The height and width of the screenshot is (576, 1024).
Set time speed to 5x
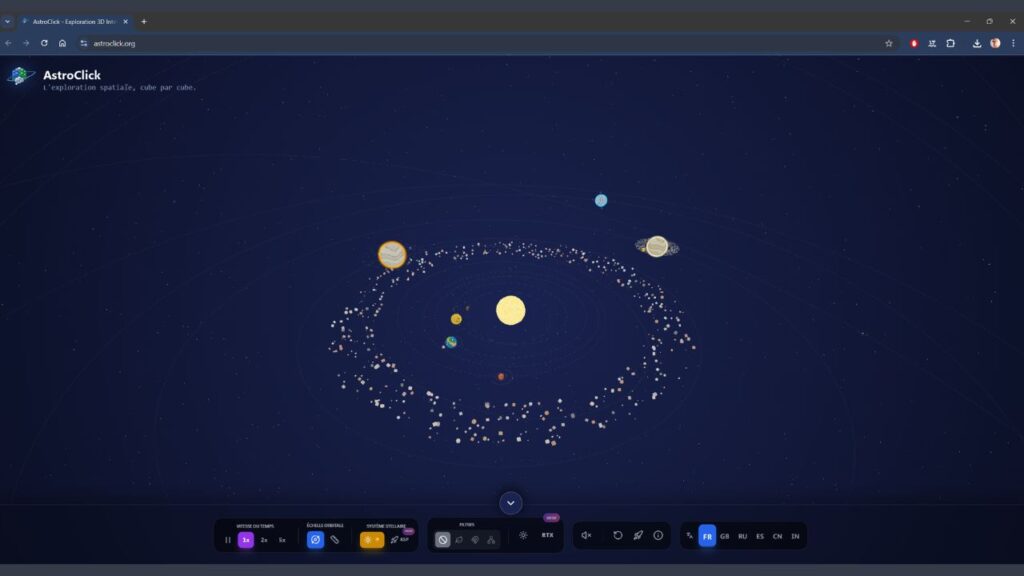tap(282, 539)
